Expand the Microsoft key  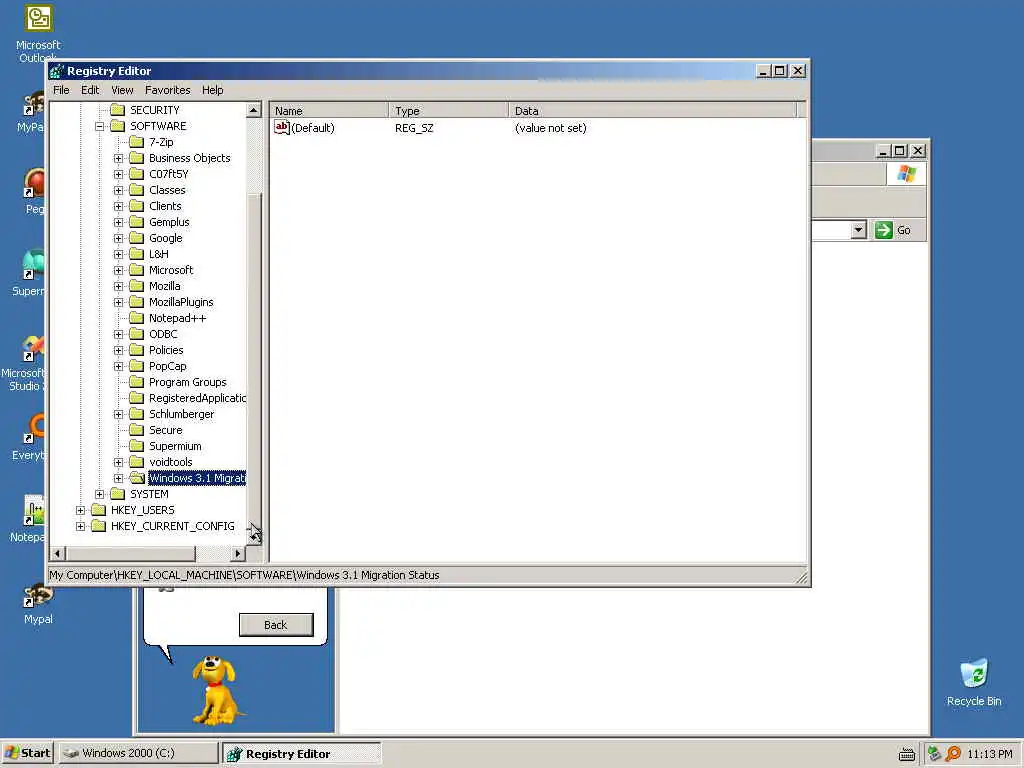coord(118,270)
